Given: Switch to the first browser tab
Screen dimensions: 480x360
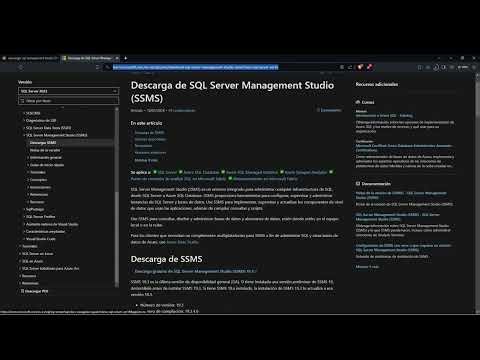Looking at the screenshot, I should 30,58.
